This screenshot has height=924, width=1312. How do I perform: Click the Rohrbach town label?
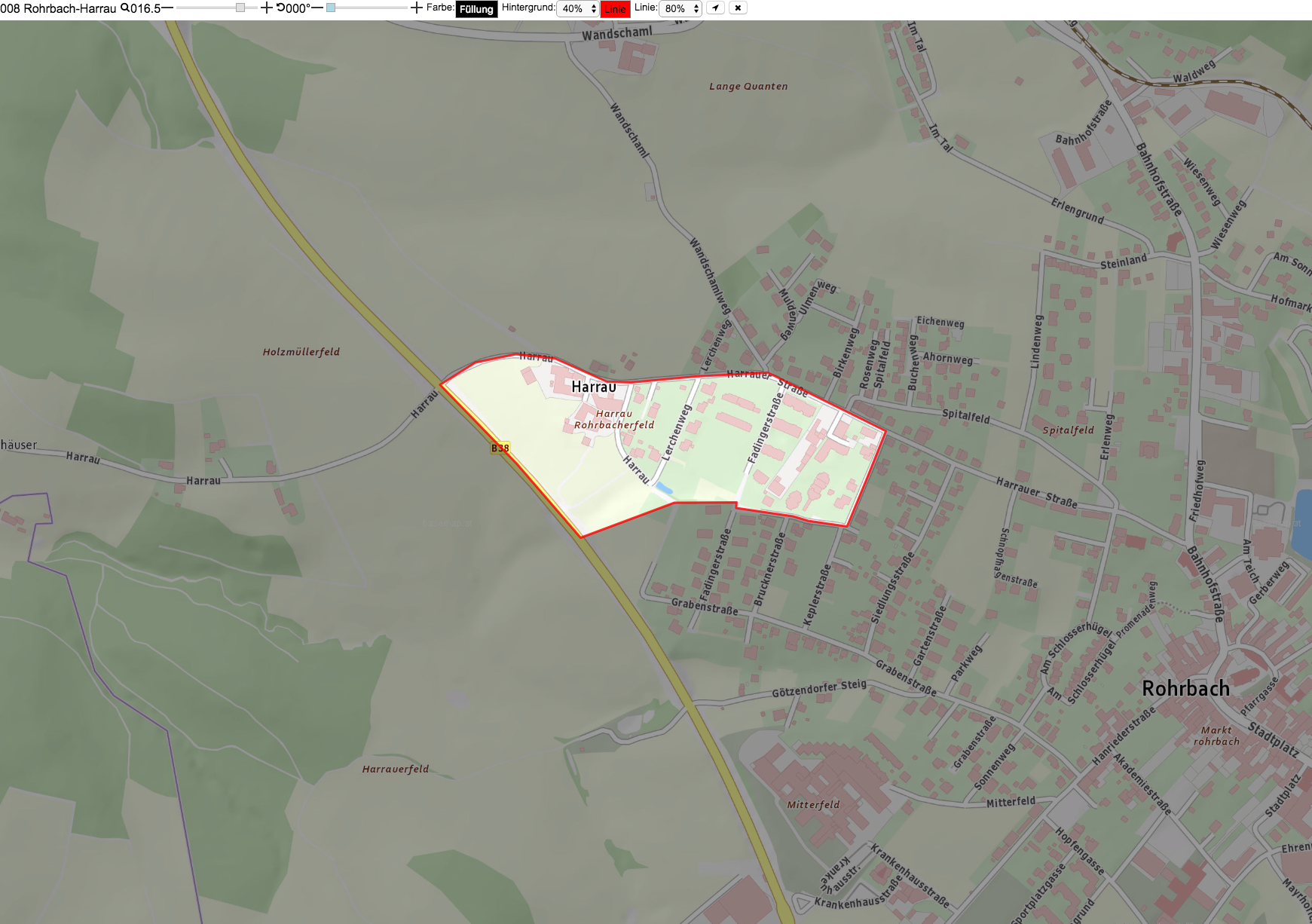pyautogui.click(x=1186, y=688)
